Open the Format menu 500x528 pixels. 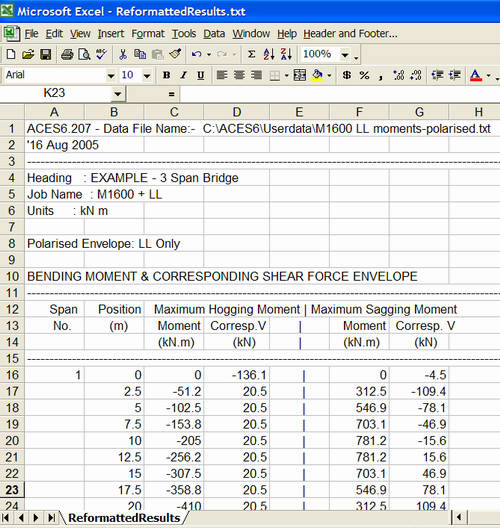[x=148, y=34]
